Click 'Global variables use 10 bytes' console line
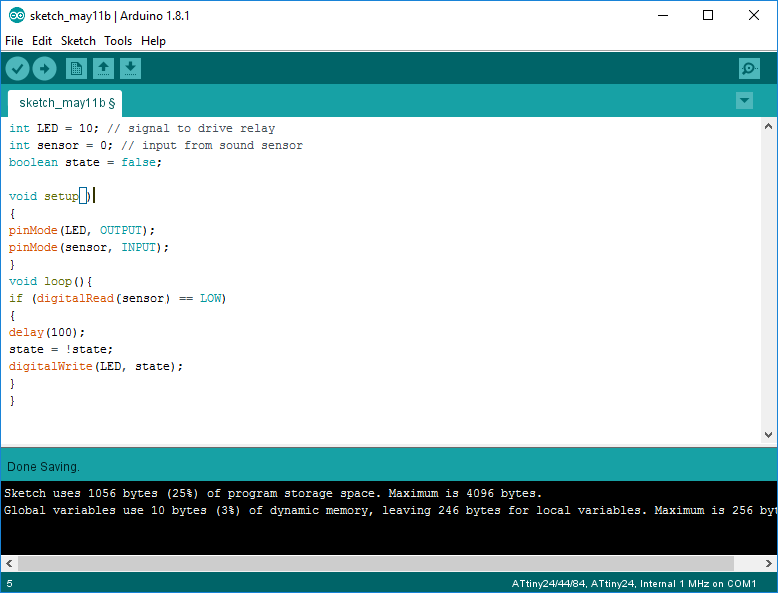 coord(389,511)
